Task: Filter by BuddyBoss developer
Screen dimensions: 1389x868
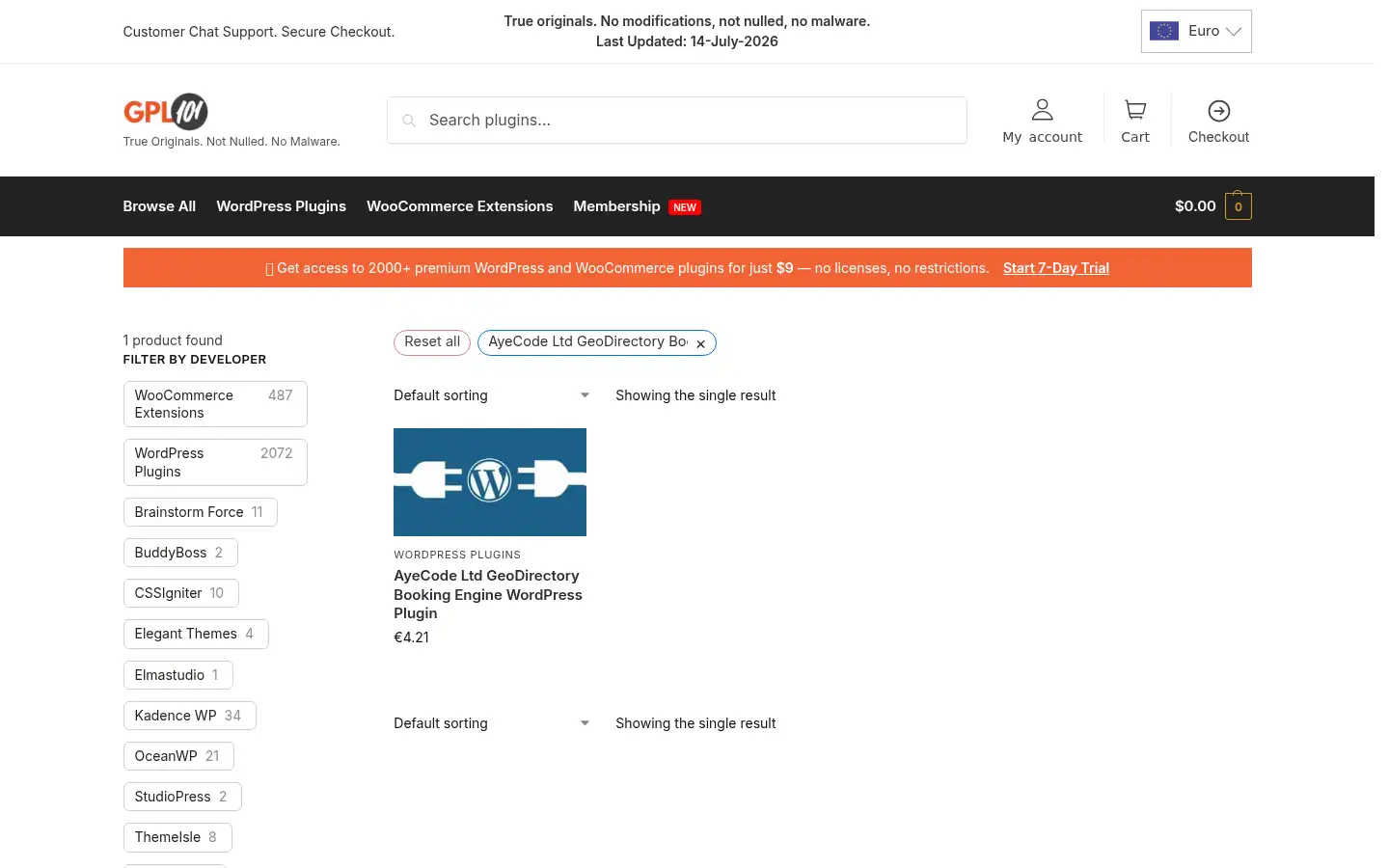Action: [180, 553]
